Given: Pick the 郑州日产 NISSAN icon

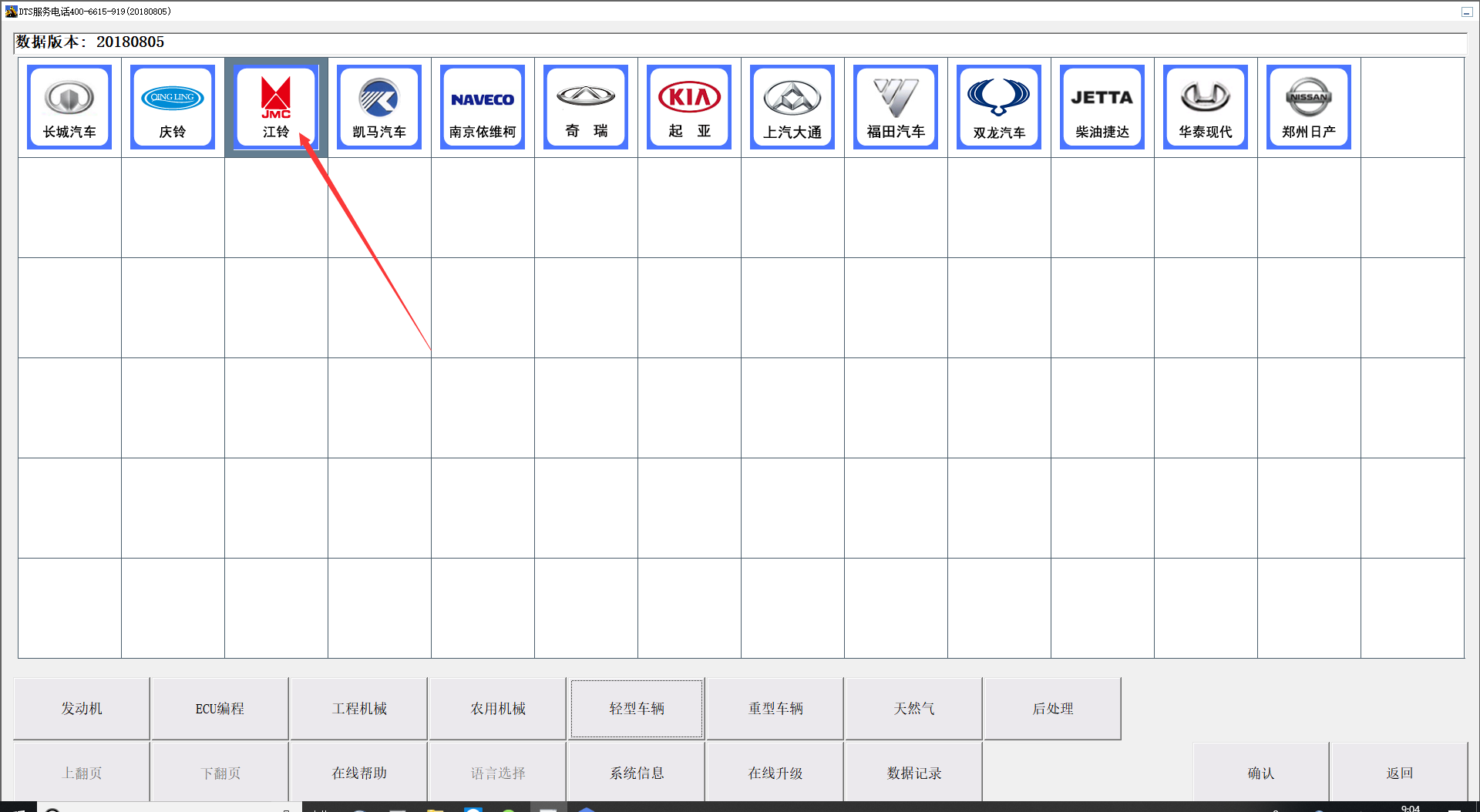Looking at the screenshot, I should point(1309,107).
